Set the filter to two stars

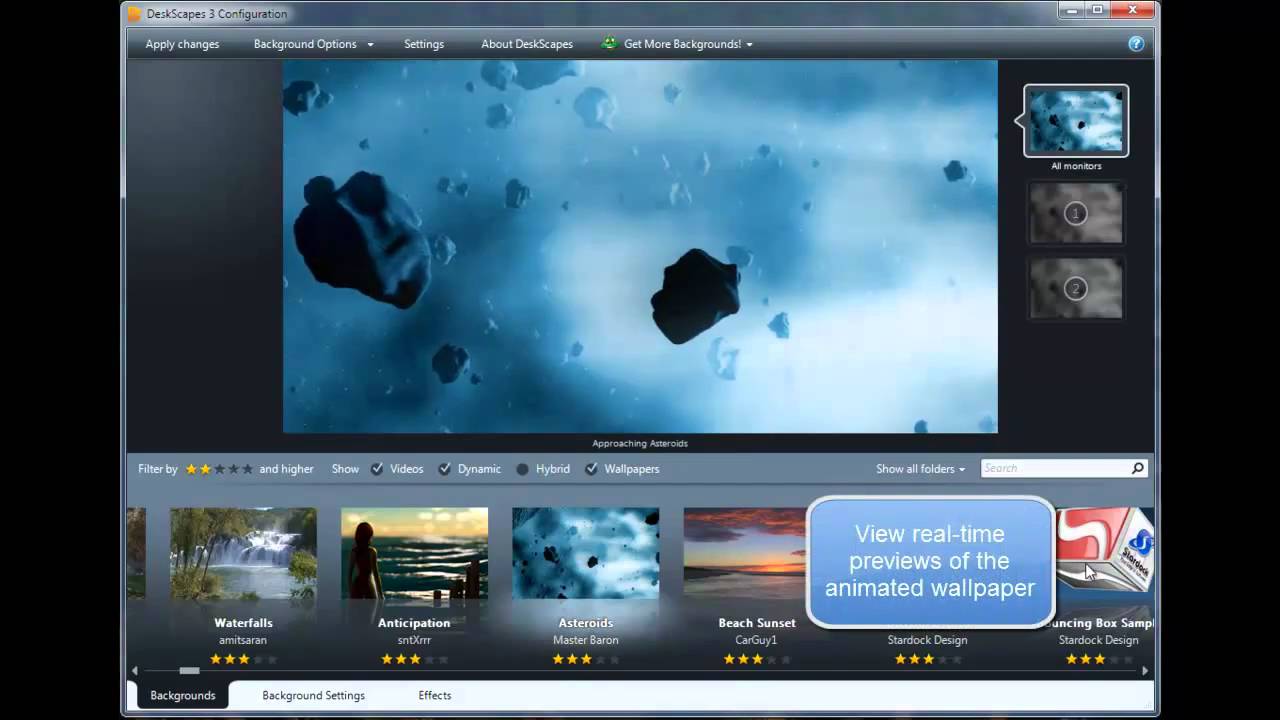[x=205, y=468]
